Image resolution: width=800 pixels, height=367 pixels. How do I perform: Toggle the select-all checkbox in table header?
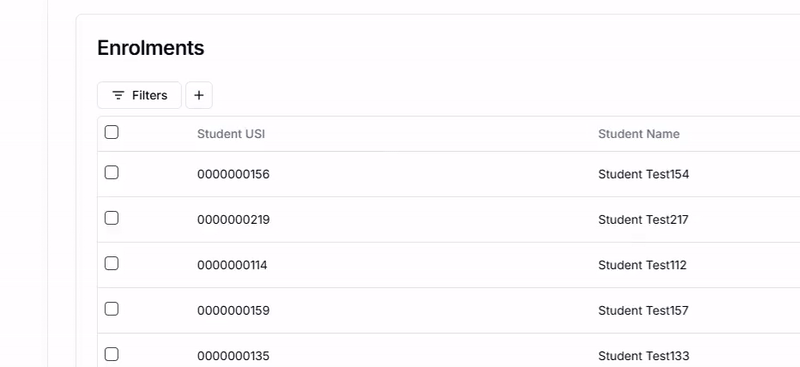(x=112, y=132)
